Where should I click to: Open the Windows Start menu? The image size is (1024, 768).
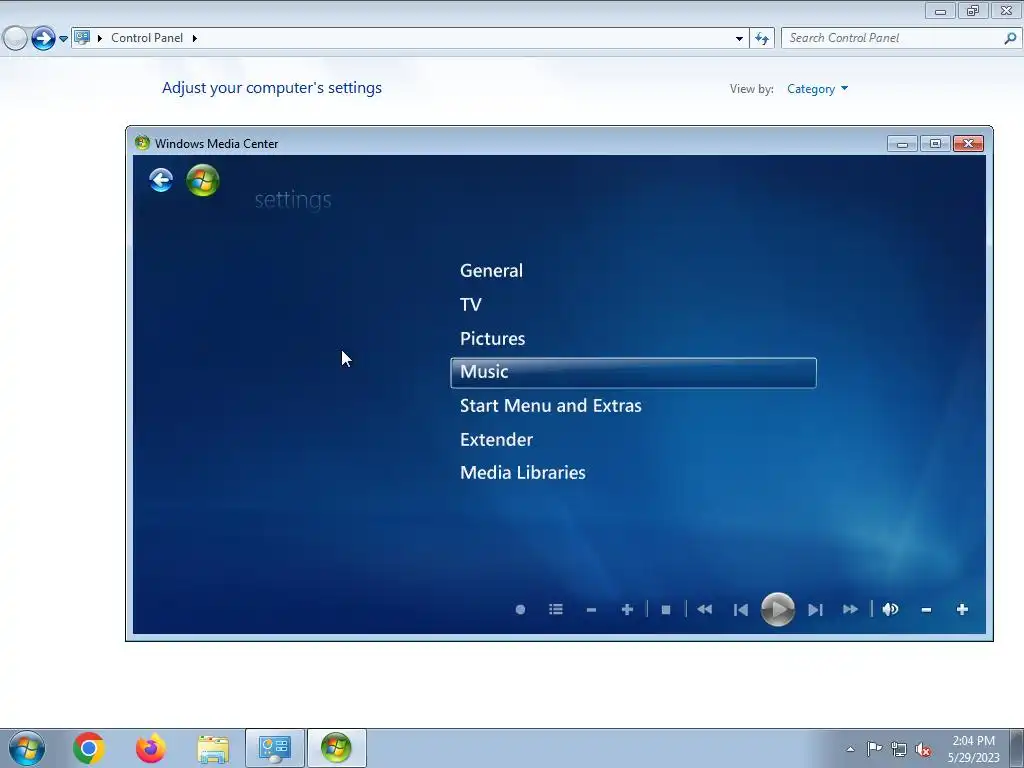click(27, 748)
